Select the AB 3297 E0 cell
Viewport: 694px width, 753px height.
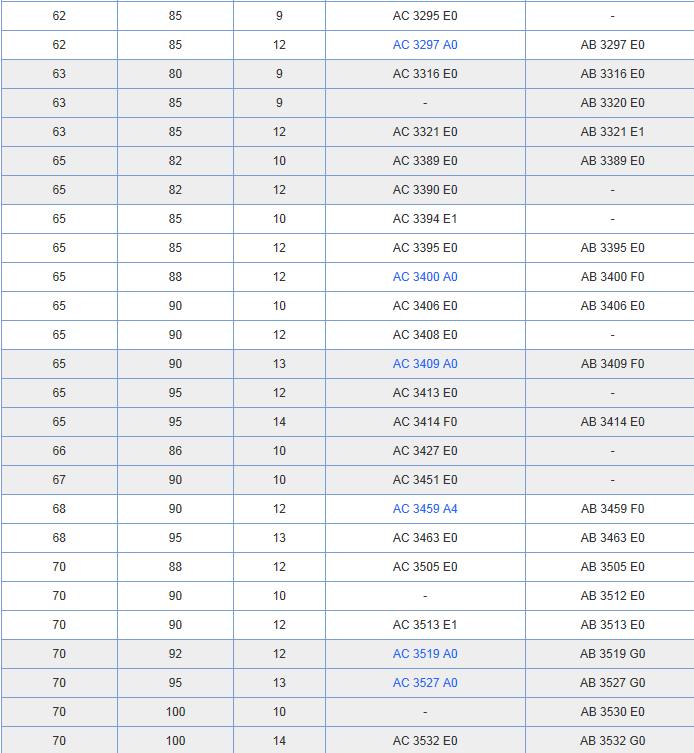coord(612,45)
